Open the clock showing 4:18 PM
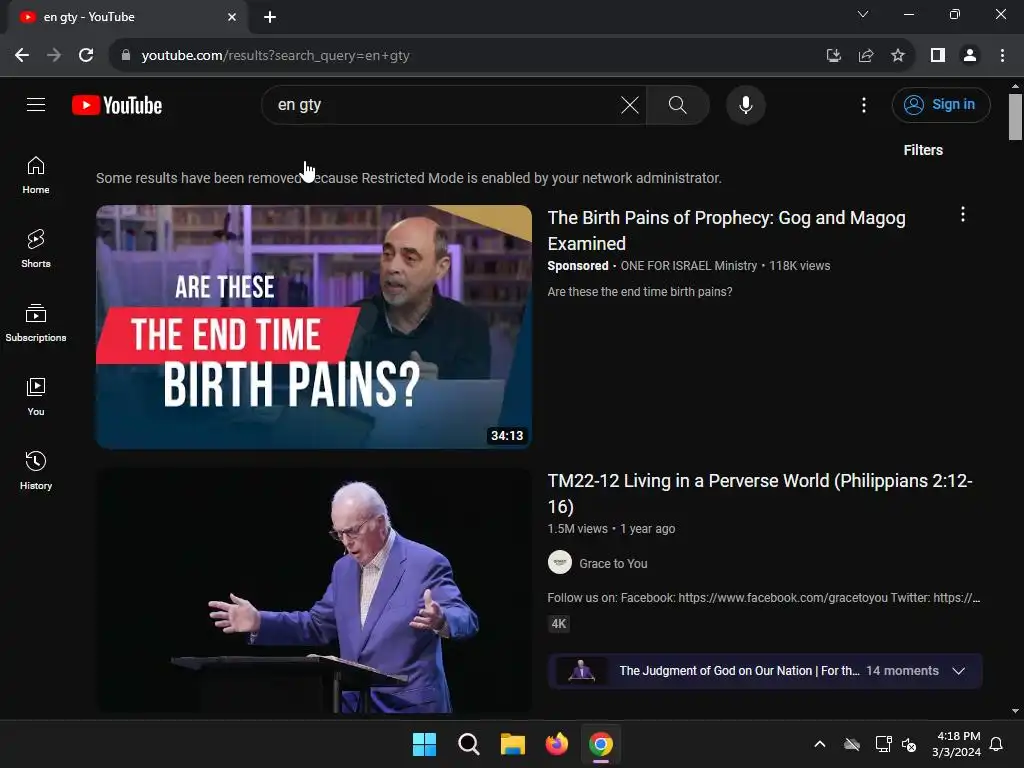Viewport: 1024px width, 768px height. [x=957, y=744]
